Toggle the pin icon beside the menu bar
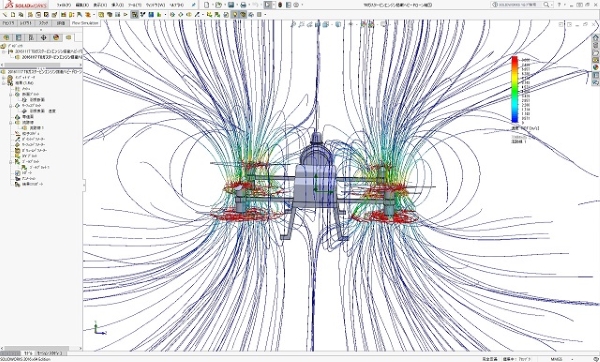Image resolution: width=600 pixels, height=362 pixels. (194, 5)
